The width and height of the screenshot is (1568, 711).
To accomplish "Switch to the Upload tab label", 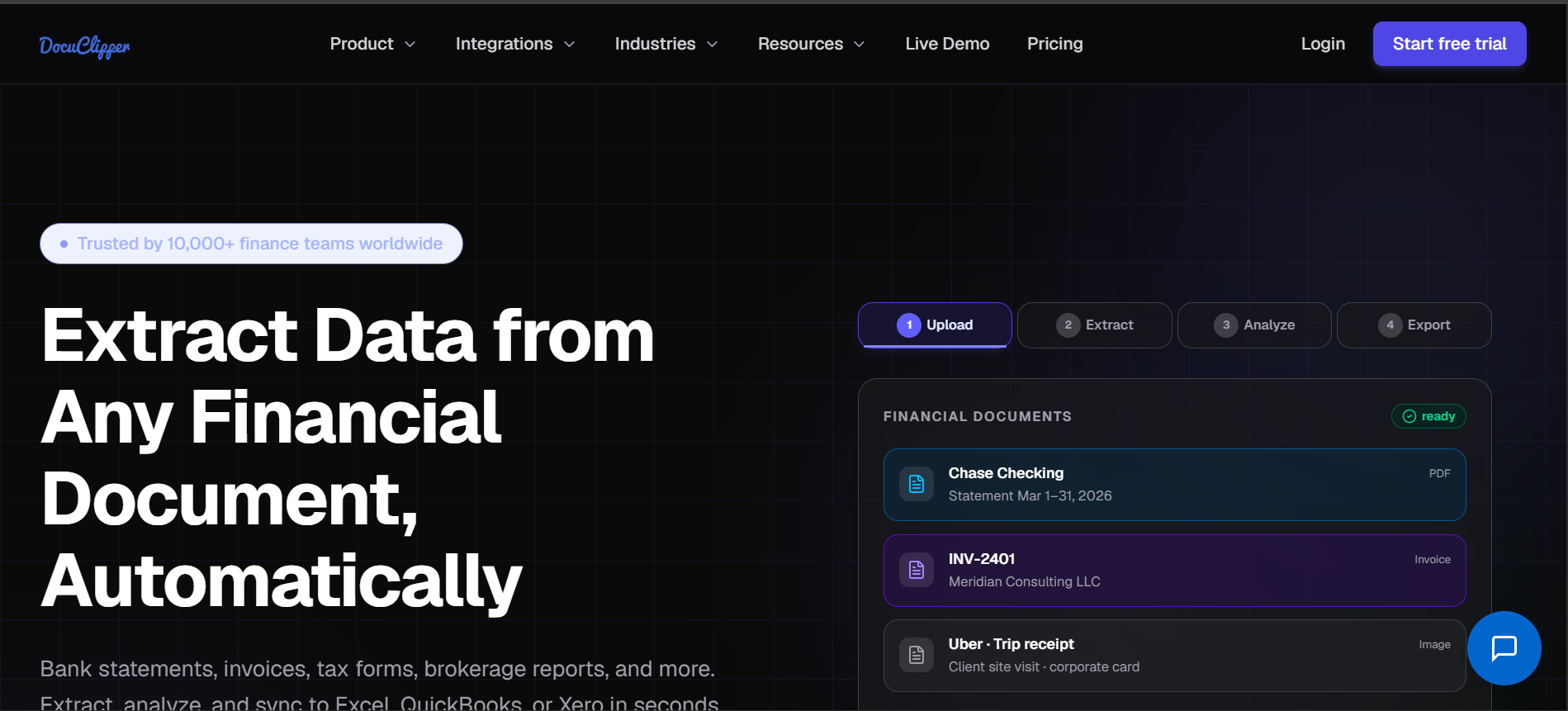I will (x=950, y=325).
